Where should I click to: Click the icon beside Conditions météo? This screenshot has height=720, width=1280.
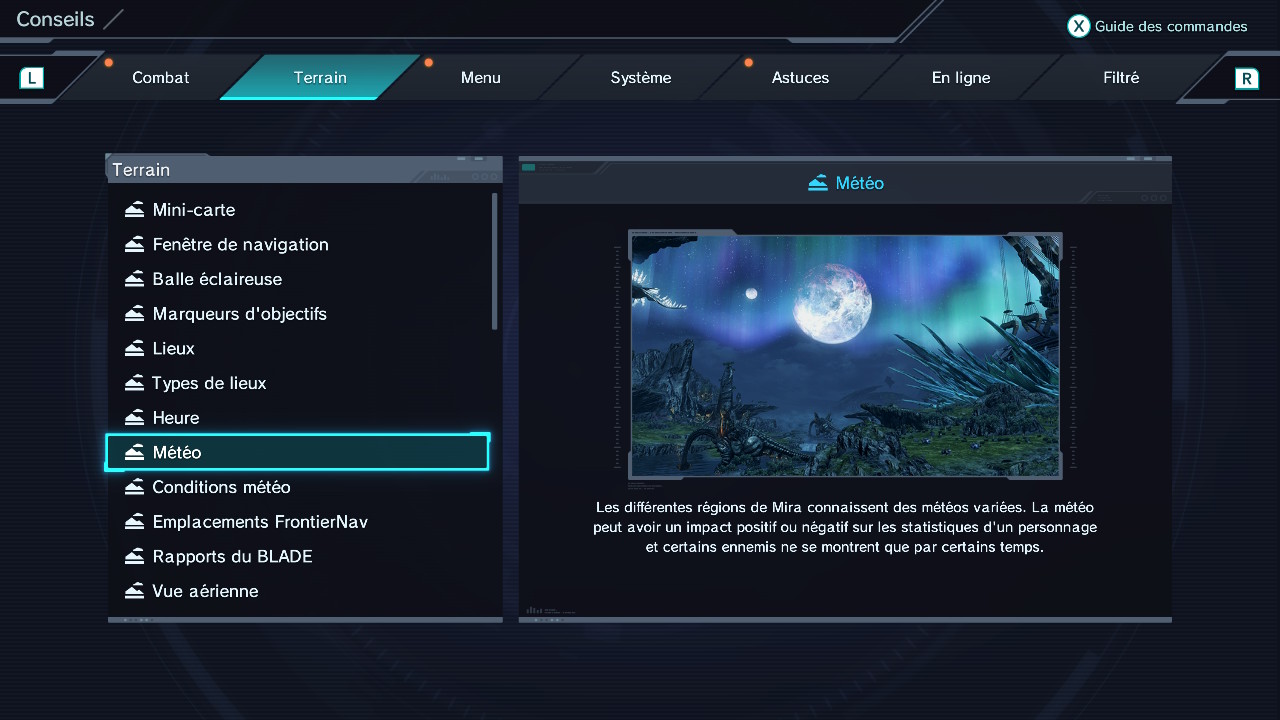coord(134,487)
